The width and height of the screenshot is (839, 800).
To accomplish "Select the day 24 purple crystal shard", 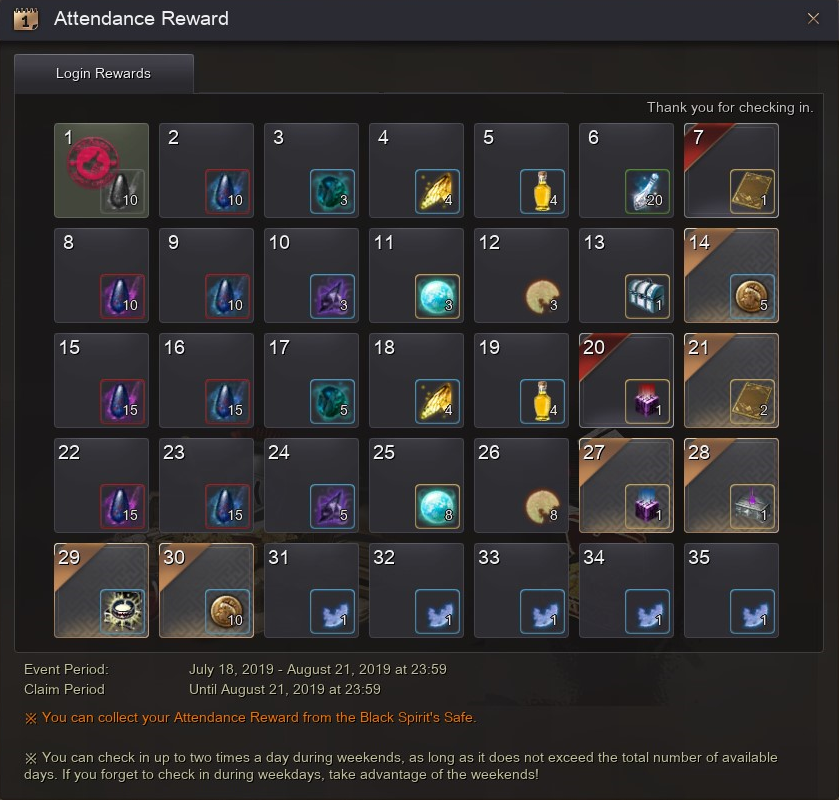I will (x=332, y=506).
